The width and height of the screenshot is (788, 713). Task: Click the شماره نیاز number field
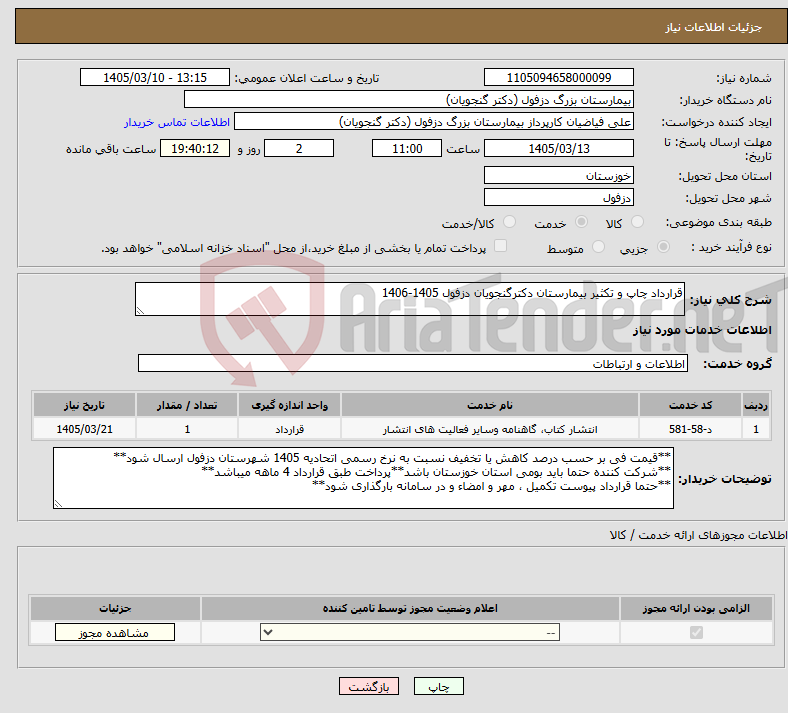pyautogui.click(x=558, y=77)
